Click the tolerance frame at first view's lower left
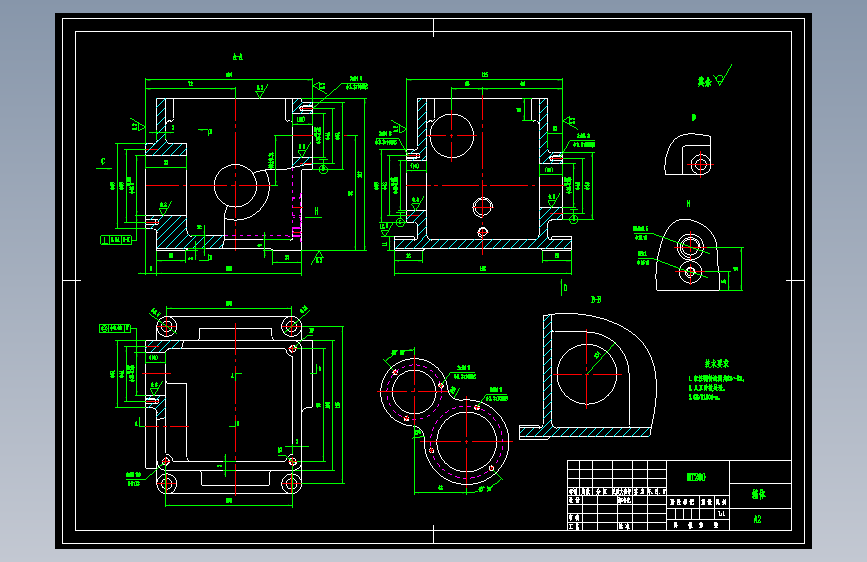Viewport: 867px width, 562px height. pos(117,240)
